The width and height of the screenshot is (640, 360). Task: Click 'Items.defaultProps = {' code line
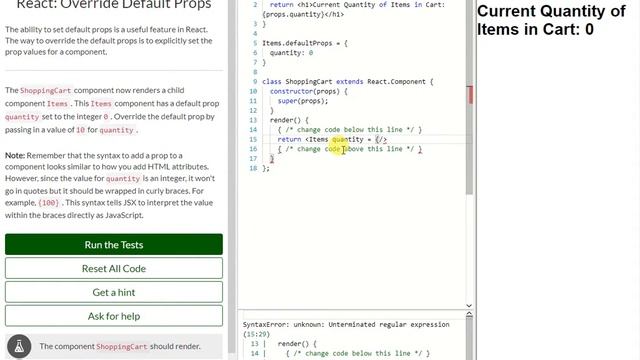pyautogui.click(x=304, y=43)
